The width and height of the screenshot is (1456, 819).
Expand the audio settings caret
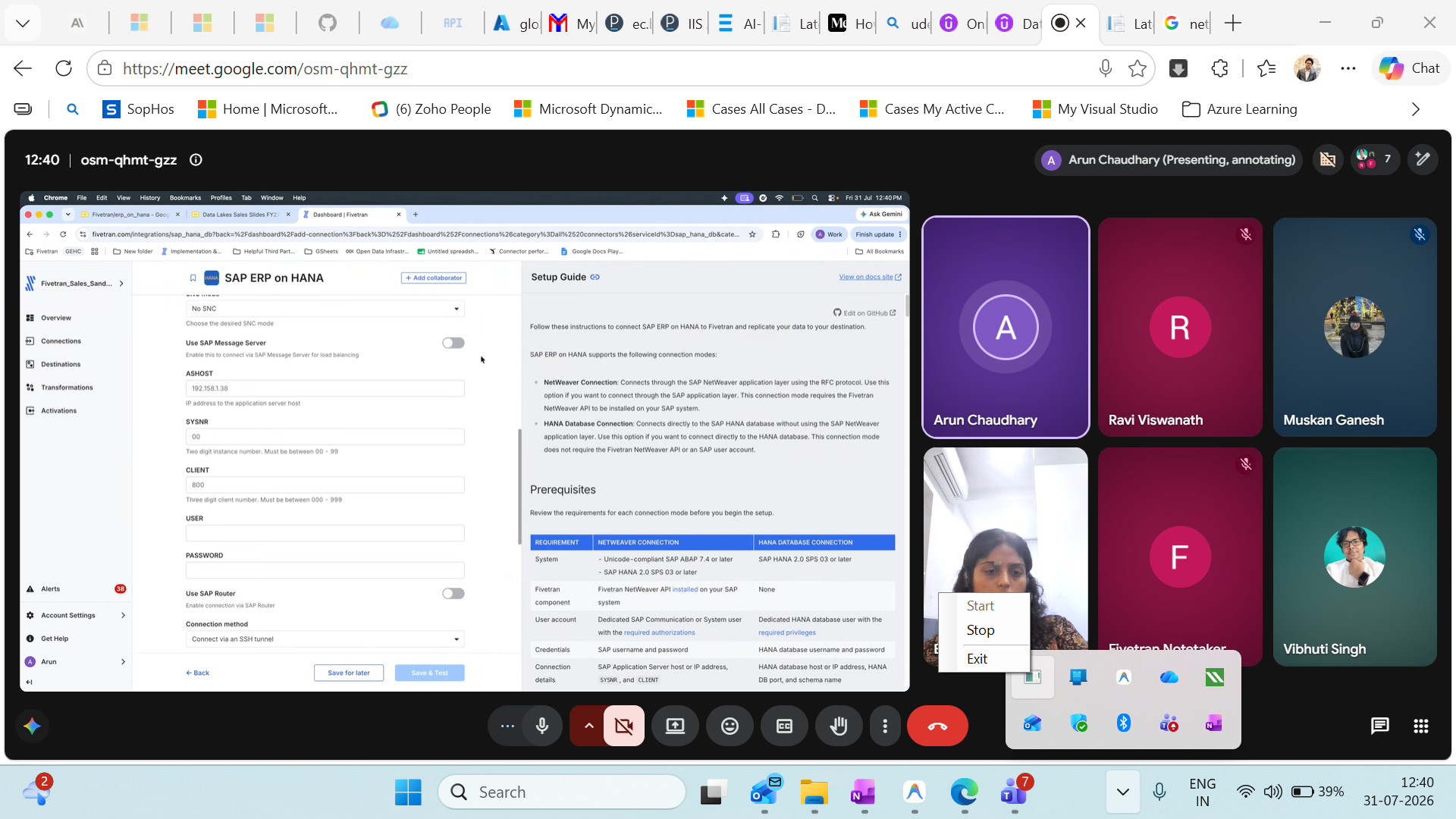[588, 726]
